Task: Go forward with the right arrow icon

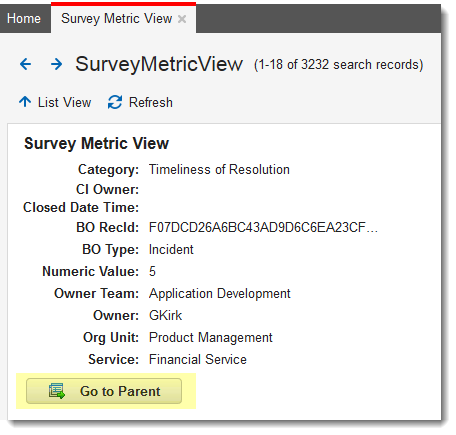Action: pos(56,64)
